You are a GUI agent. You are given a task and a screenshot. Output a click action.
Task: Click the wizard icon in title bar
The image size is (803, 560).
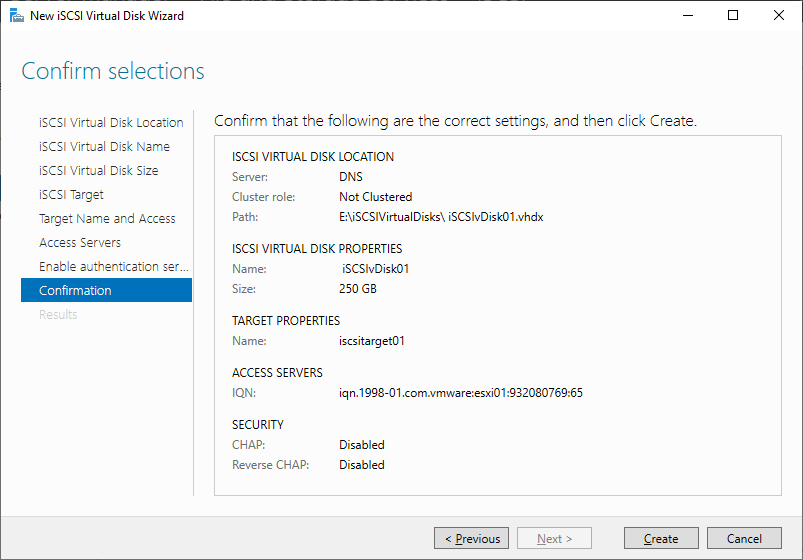click(16, 15)
